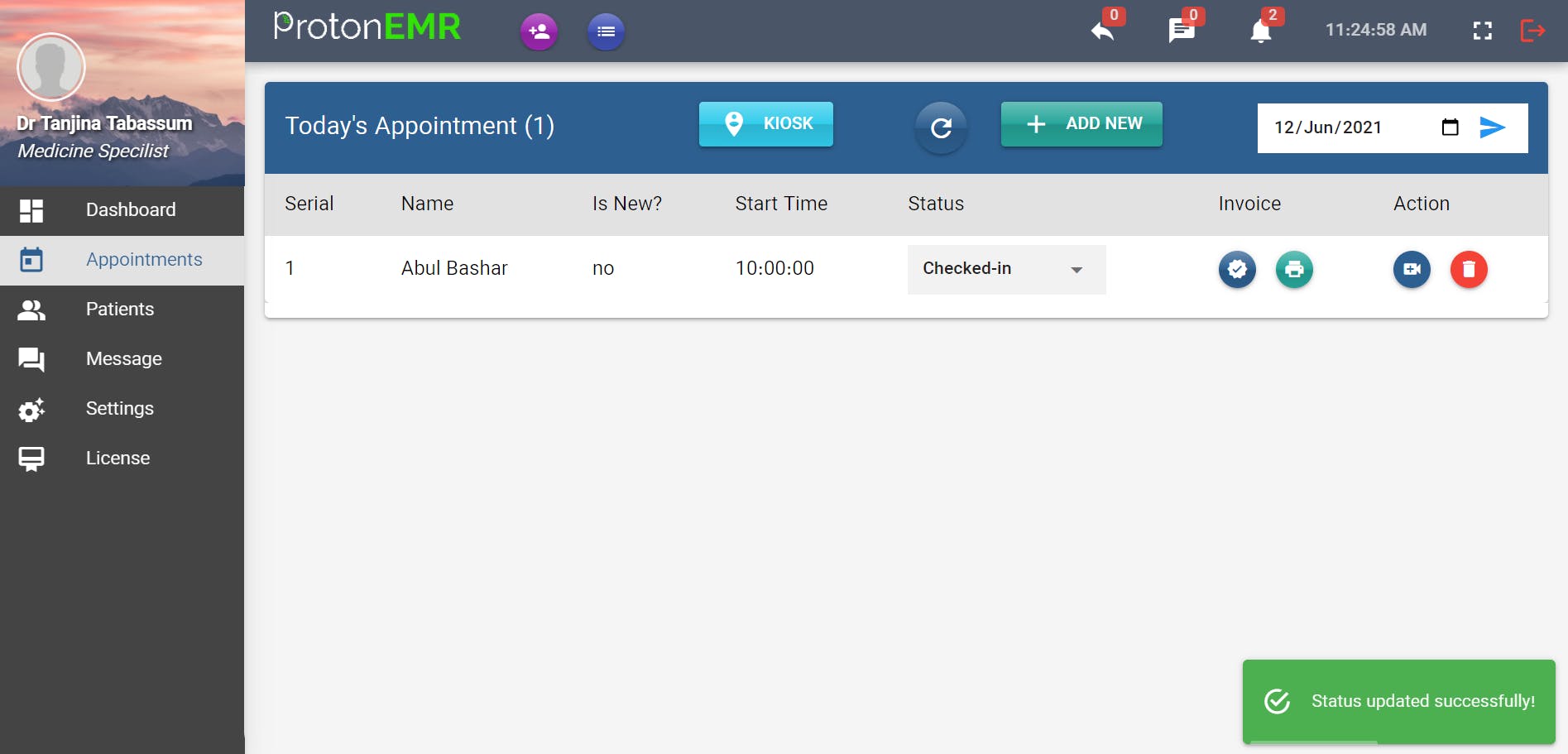Click the red logout icon
Image resolution: width=1568 pixels, height=754 pixels.
click(x=1532, y=31)
